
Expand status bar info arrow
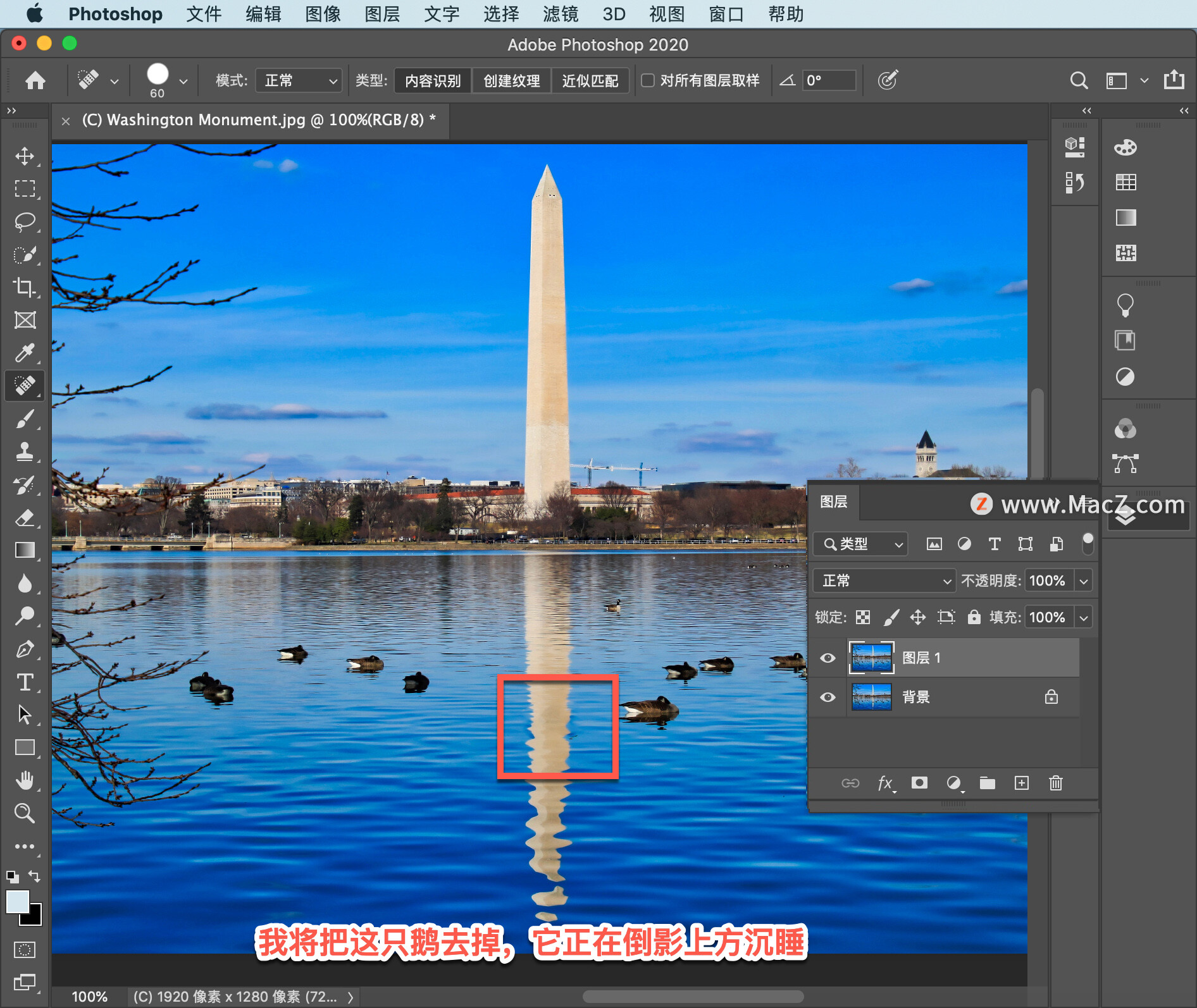350,997
